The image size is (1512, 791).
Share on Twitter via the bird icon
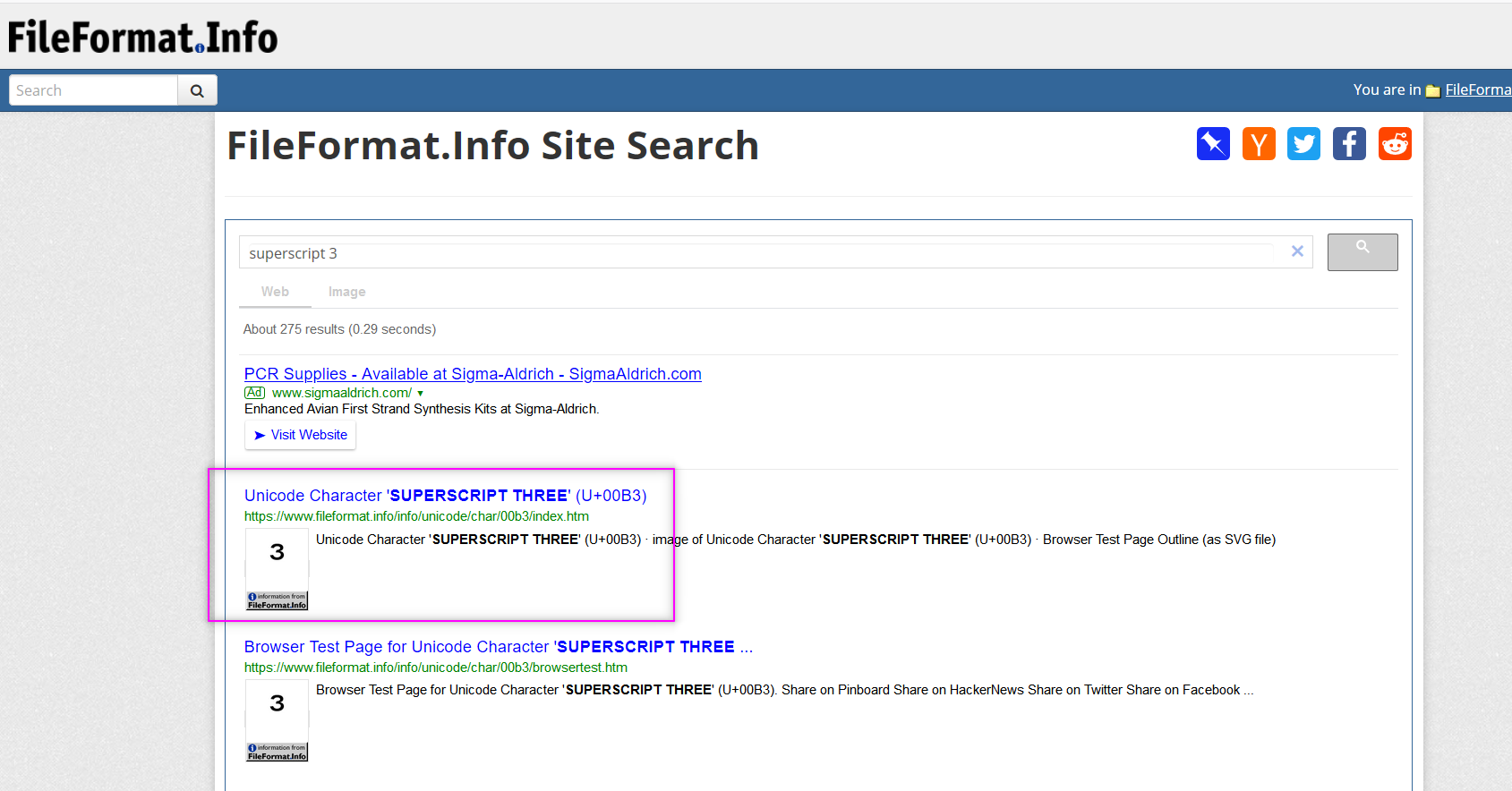[1304, 144]
